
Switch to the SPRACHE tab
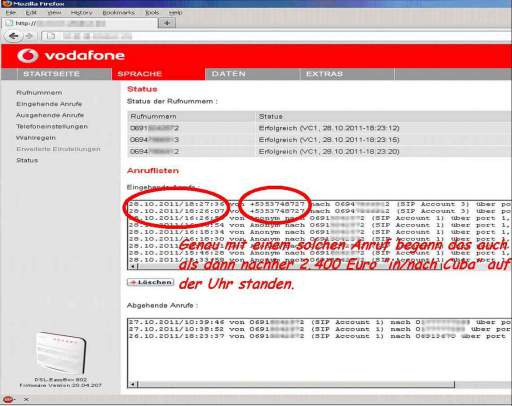tap(158, 74)
